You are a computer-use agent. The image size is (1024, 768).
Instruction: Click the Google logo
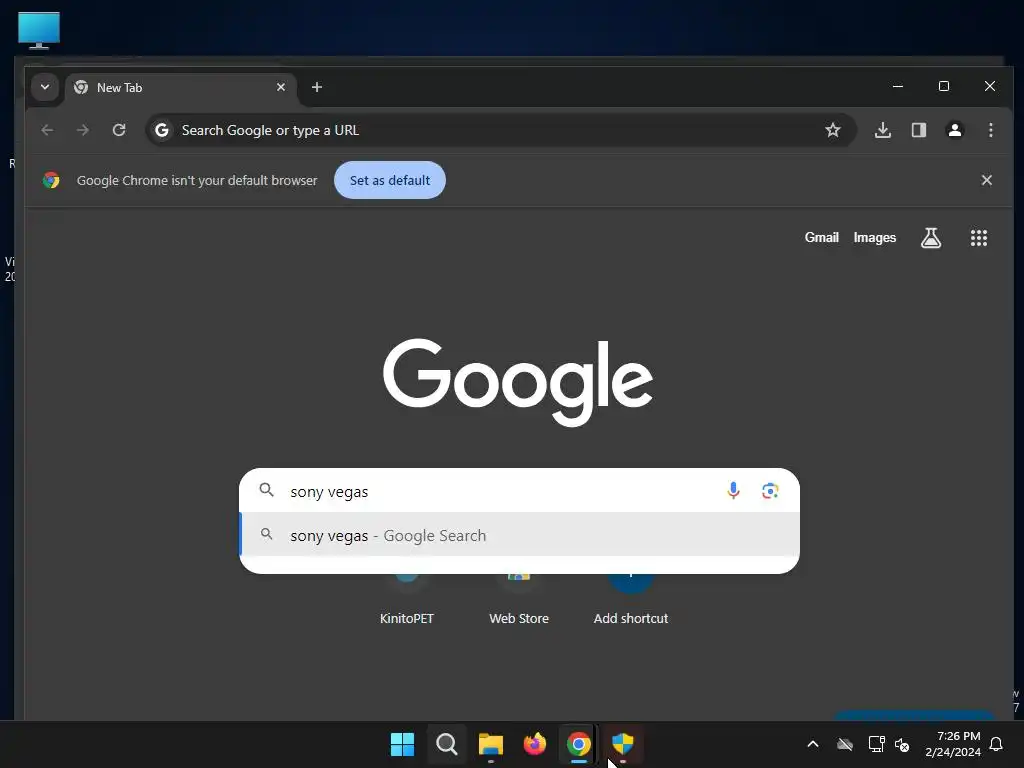[518, 382]
